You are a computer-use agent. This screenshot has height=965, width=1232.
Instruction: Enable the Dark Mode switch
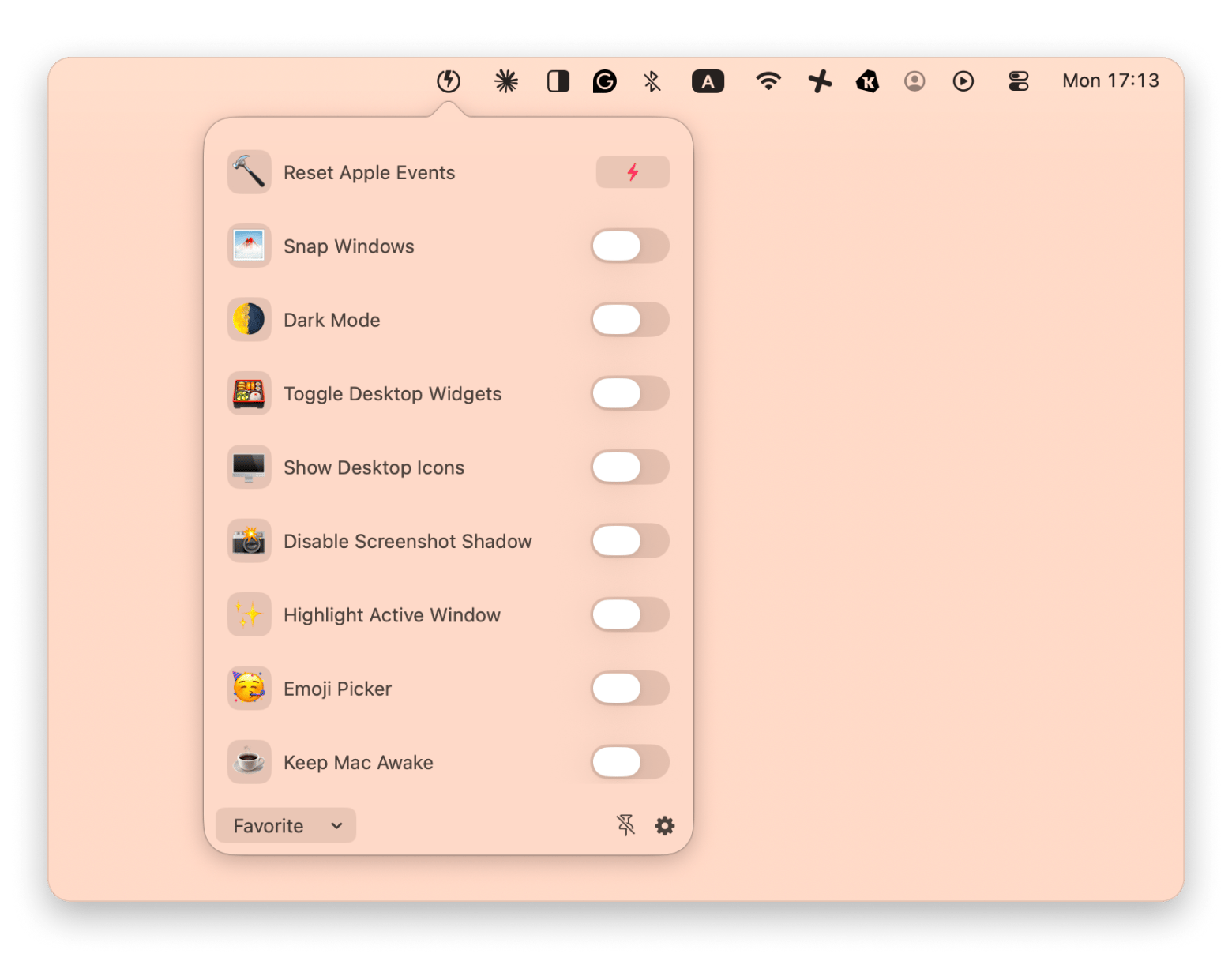[x=630, y=320]
